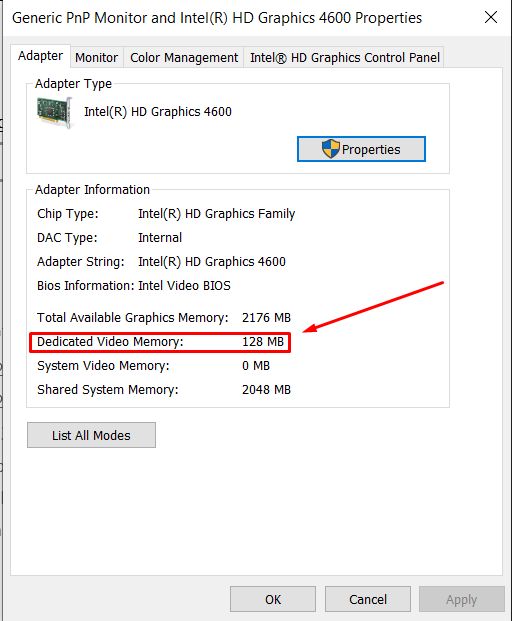Click the List All Modes button
This screenshot has width=512, height=621.
point(91,435)
